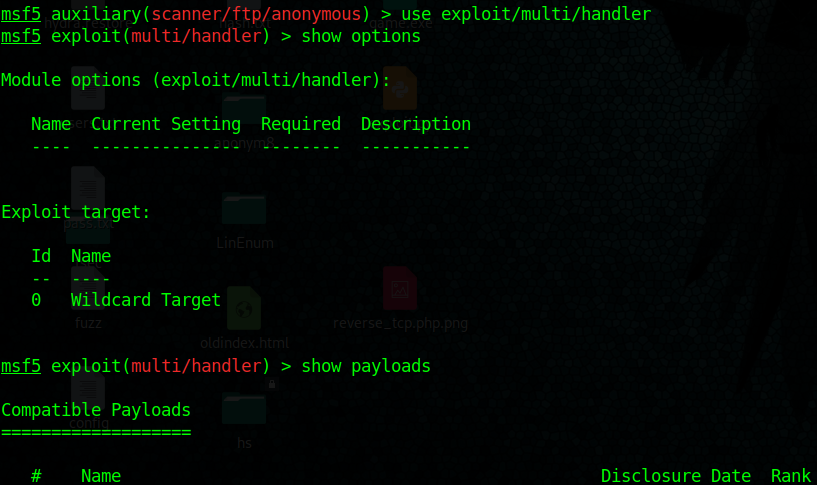The image size is (817, 485).
Task: Select the LinEnum folder icon
Action: (x=244, y=208)
